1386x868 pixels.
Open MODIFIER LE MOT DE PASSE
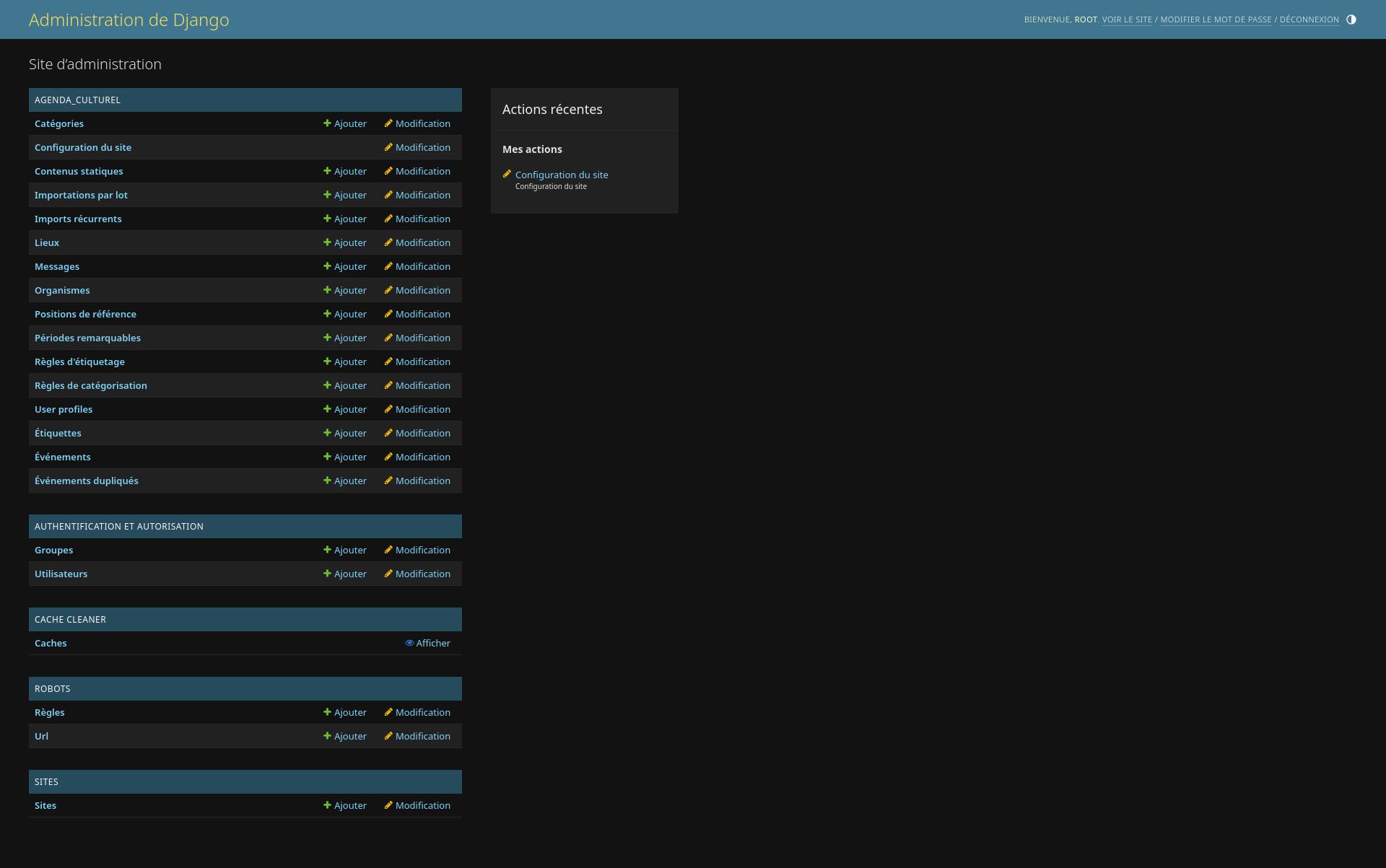click(x=1216, y=19)
